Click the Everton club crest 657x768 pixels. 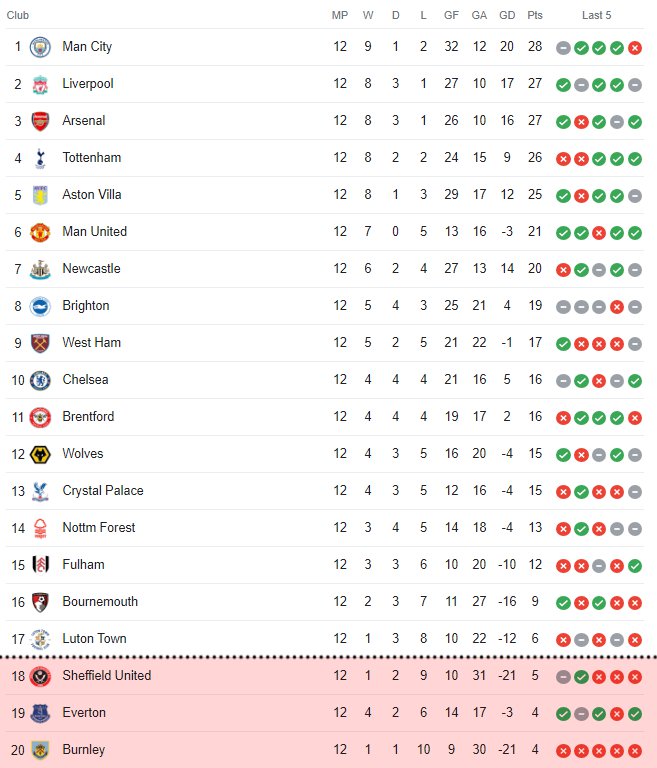click(40, 713)
